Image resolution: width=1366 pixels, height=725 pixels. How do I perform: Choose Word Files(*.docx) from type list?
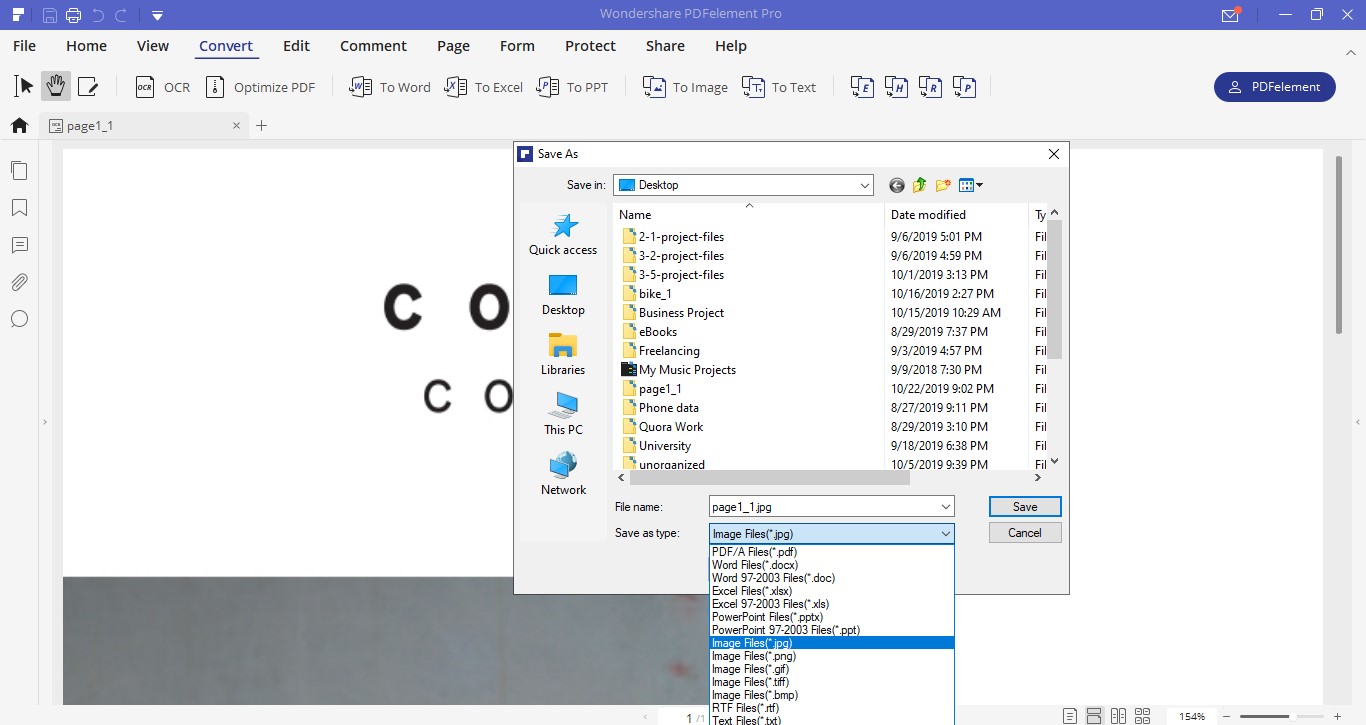point(832,565)
